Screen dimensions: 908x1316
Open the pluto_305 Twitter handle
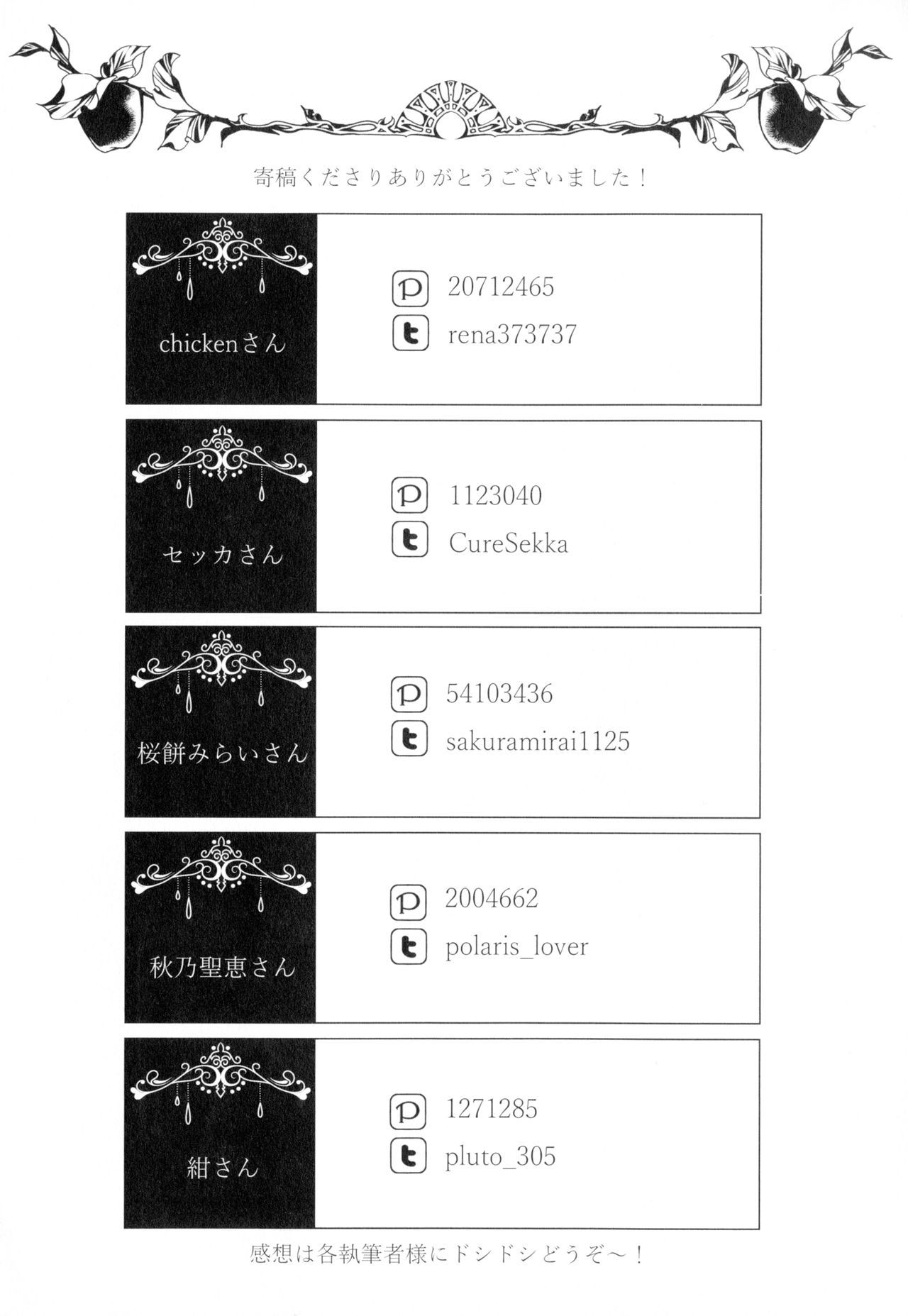tap(500, 1157)
